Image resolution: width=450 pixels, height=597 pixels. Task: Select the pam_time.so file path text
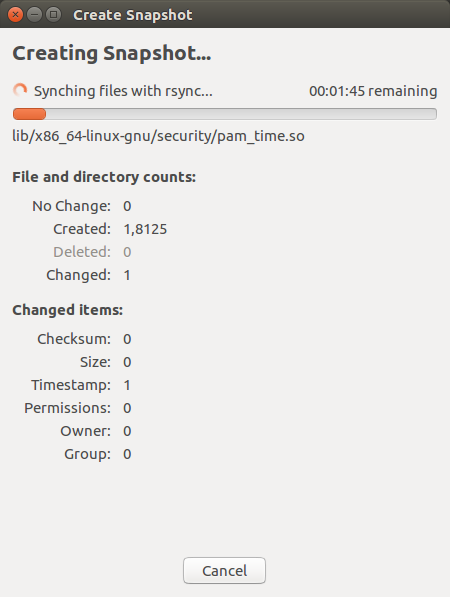(x=158, y=136)
